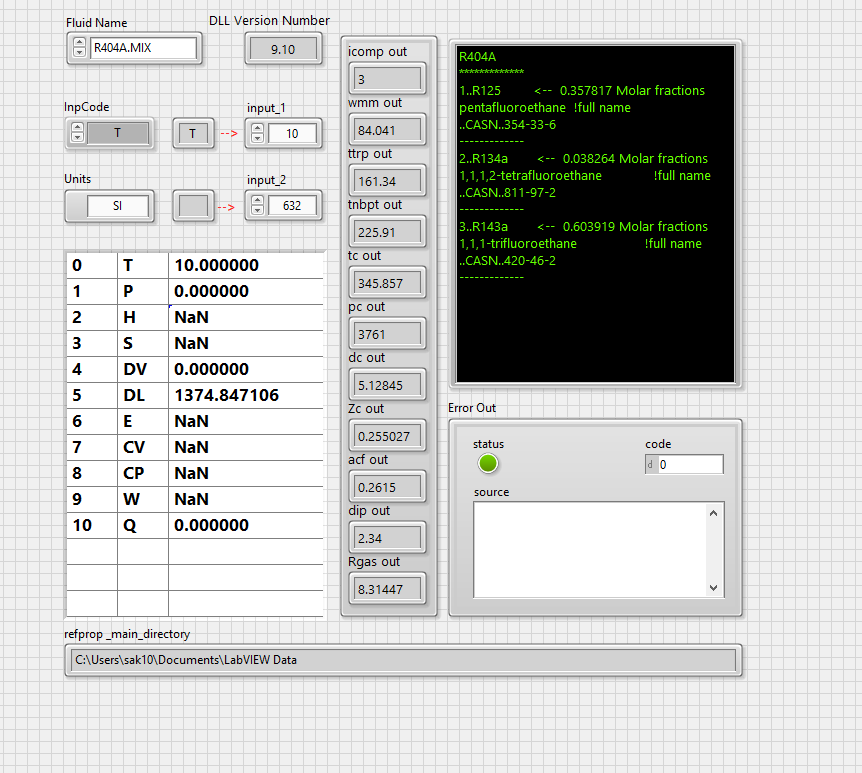Click the InpCode down-arrow selector
Screen dimensions: 862x773
[78, 138]
